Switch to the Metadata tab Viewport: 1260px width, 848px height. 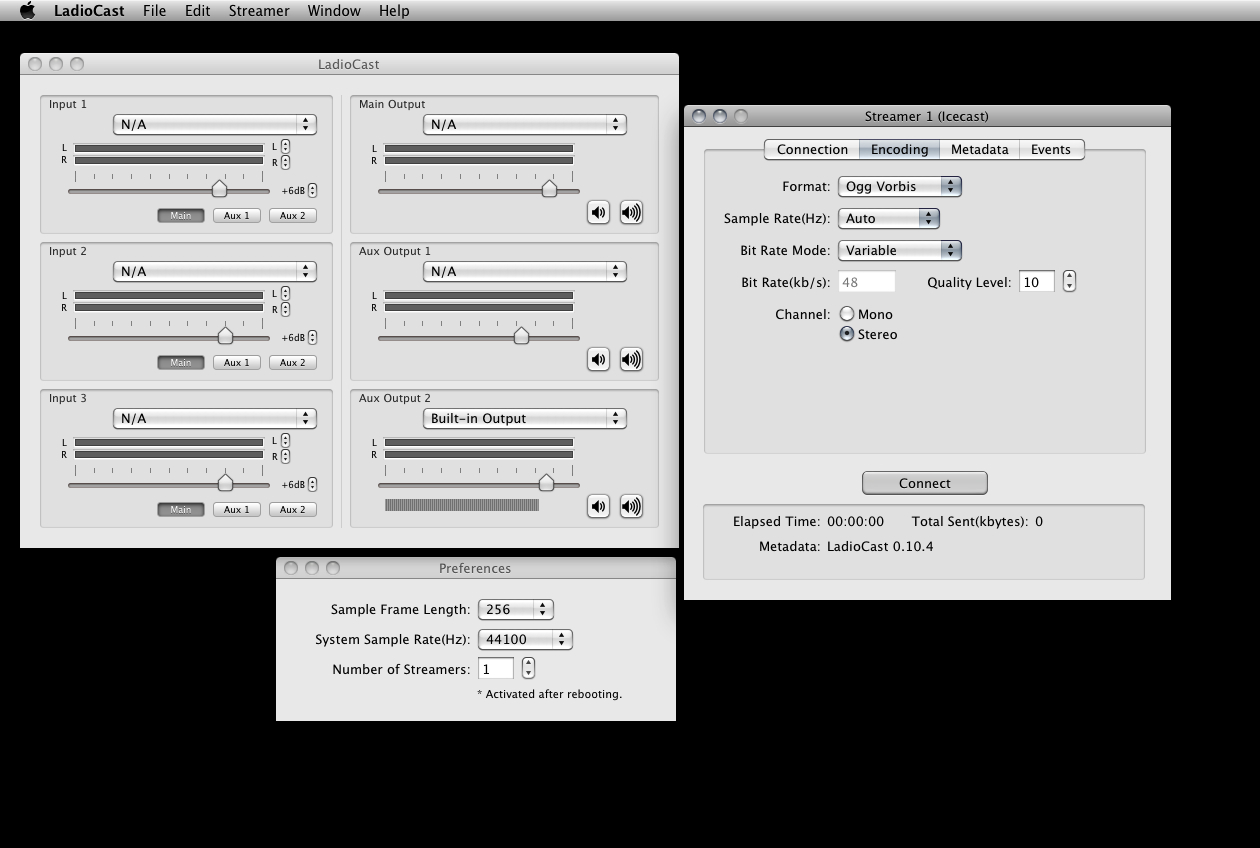pyautogui.click(x=979, y=149)
